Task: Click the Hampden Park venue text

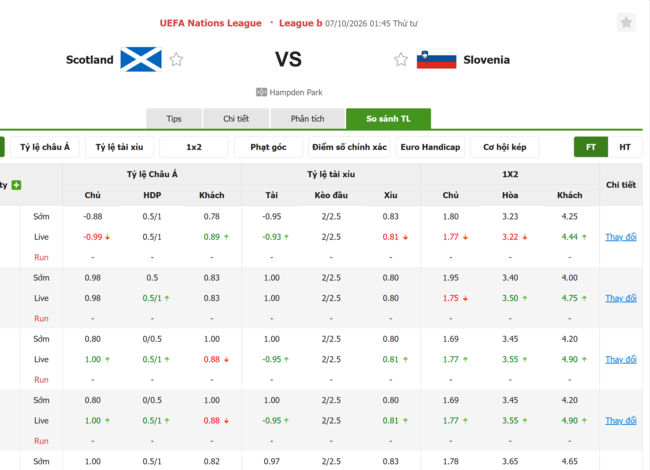Action: [296, 92]
